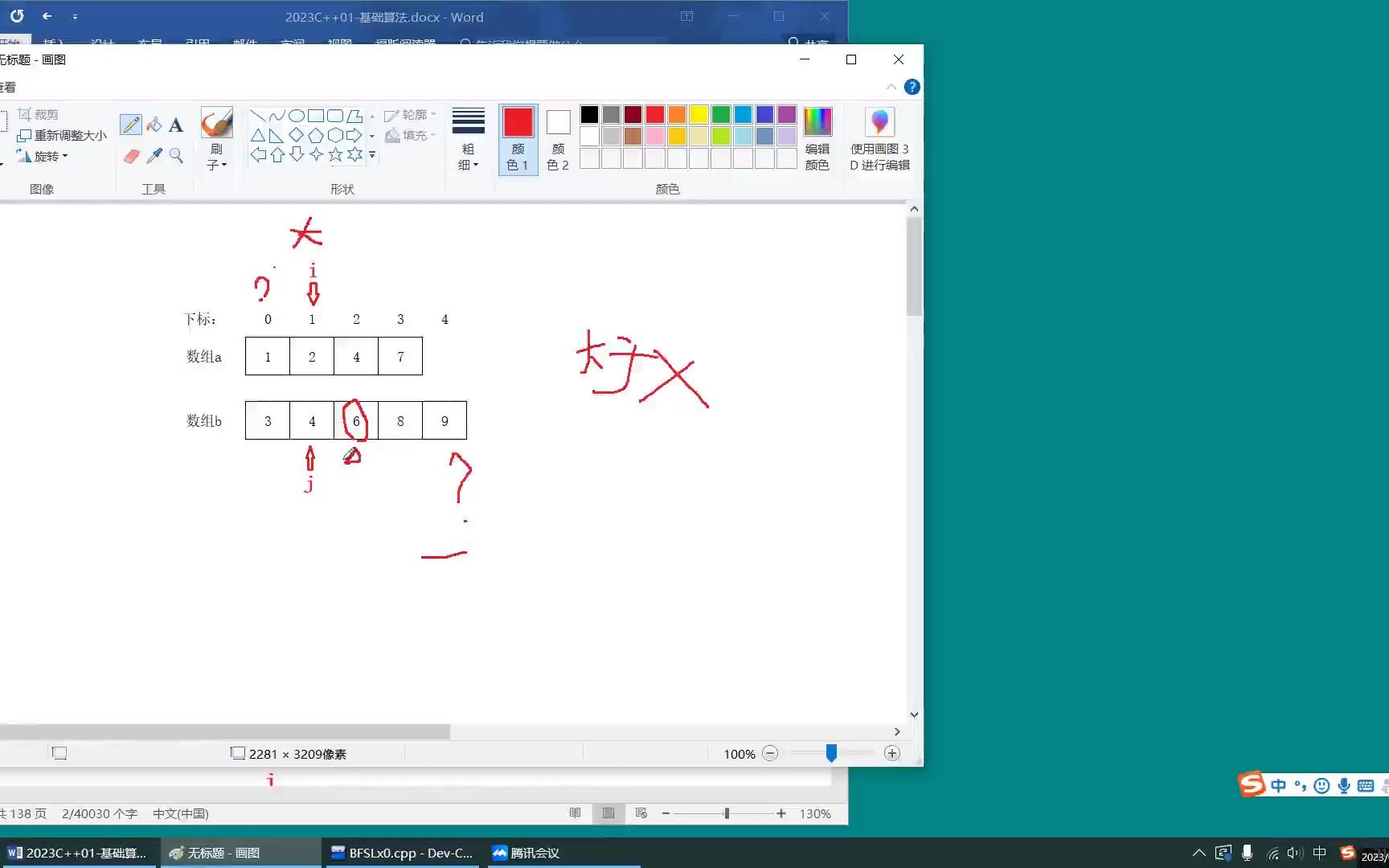Select the Color picker eyedropper tool
The image size is (1389, 868).
coord(154,156)
